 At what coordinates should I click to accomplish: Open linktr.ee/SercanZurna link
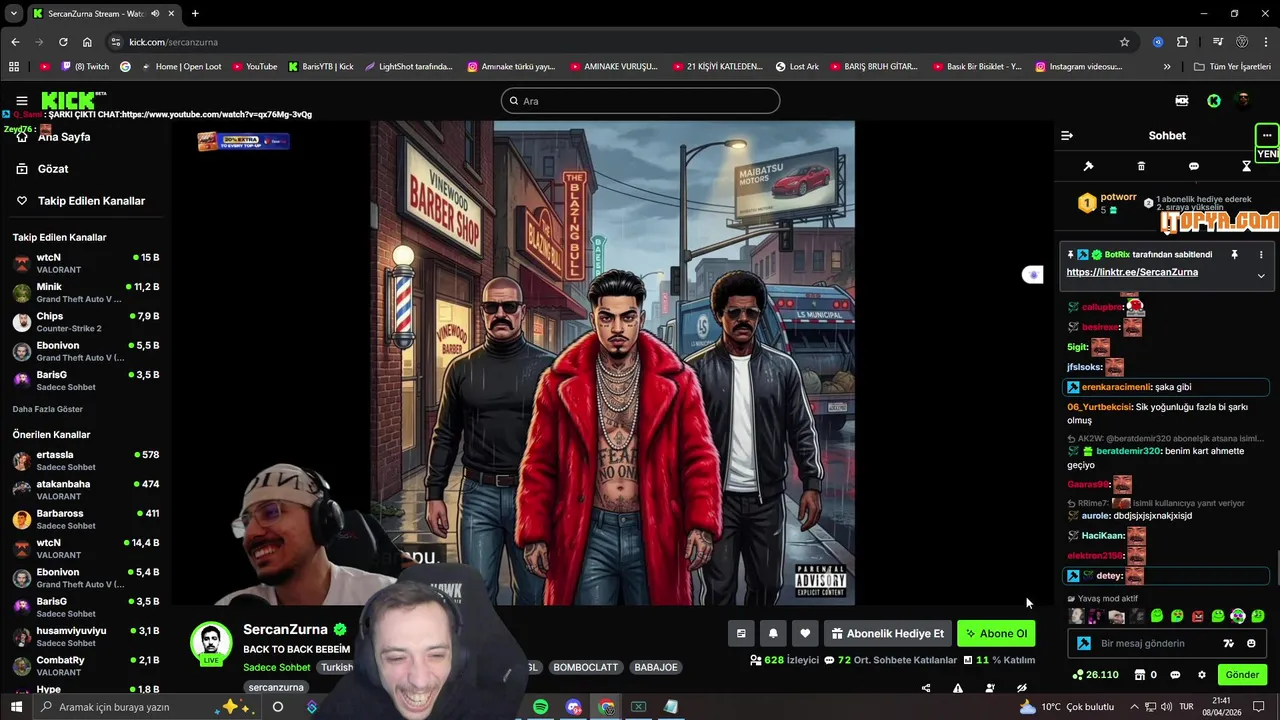[1132, 272]
